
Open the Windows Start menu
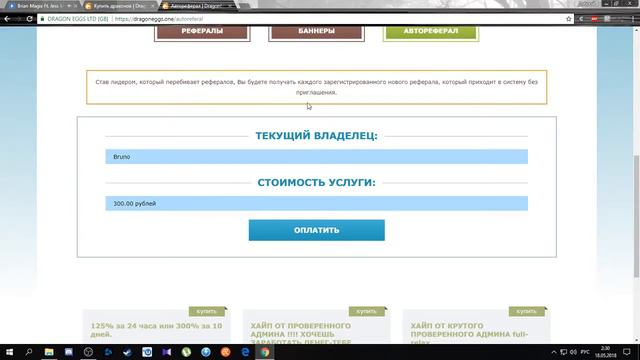[9, 352]
